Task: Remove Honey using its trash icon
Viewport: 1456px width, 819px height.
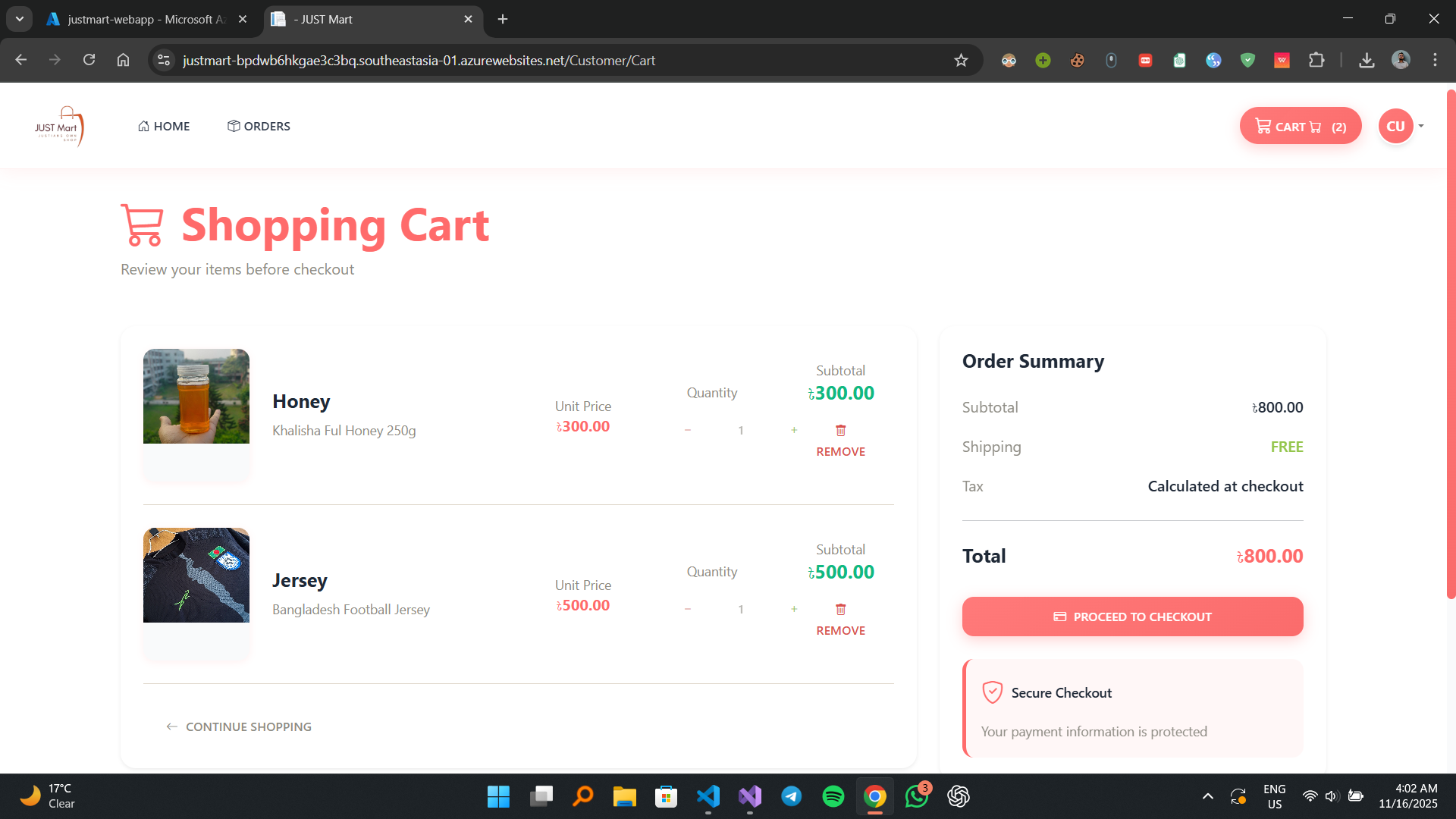Action: [x=840, y=430]
